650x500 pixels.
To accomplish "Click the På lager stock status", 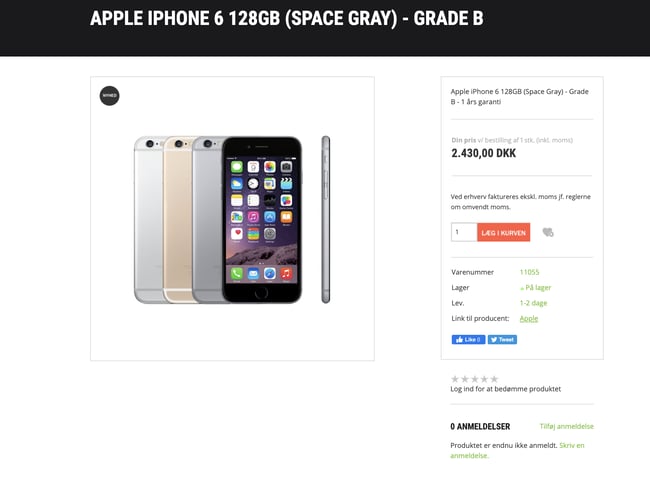I will 536,287.
